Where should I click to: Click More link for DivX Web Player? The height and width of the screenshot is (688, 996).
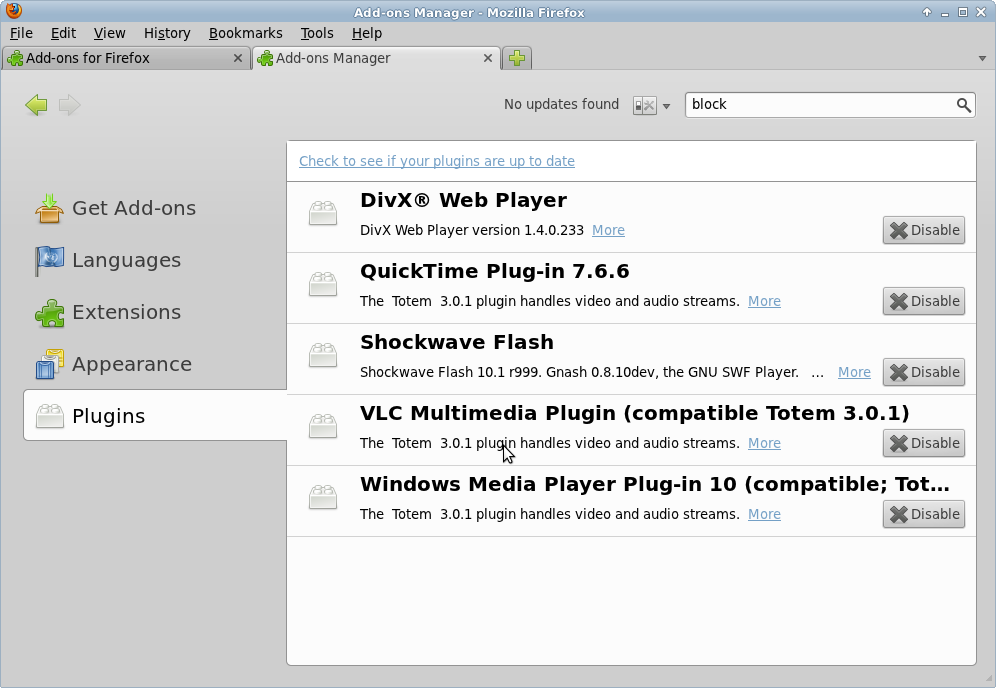pyautogui.click(x=609, y=230)
